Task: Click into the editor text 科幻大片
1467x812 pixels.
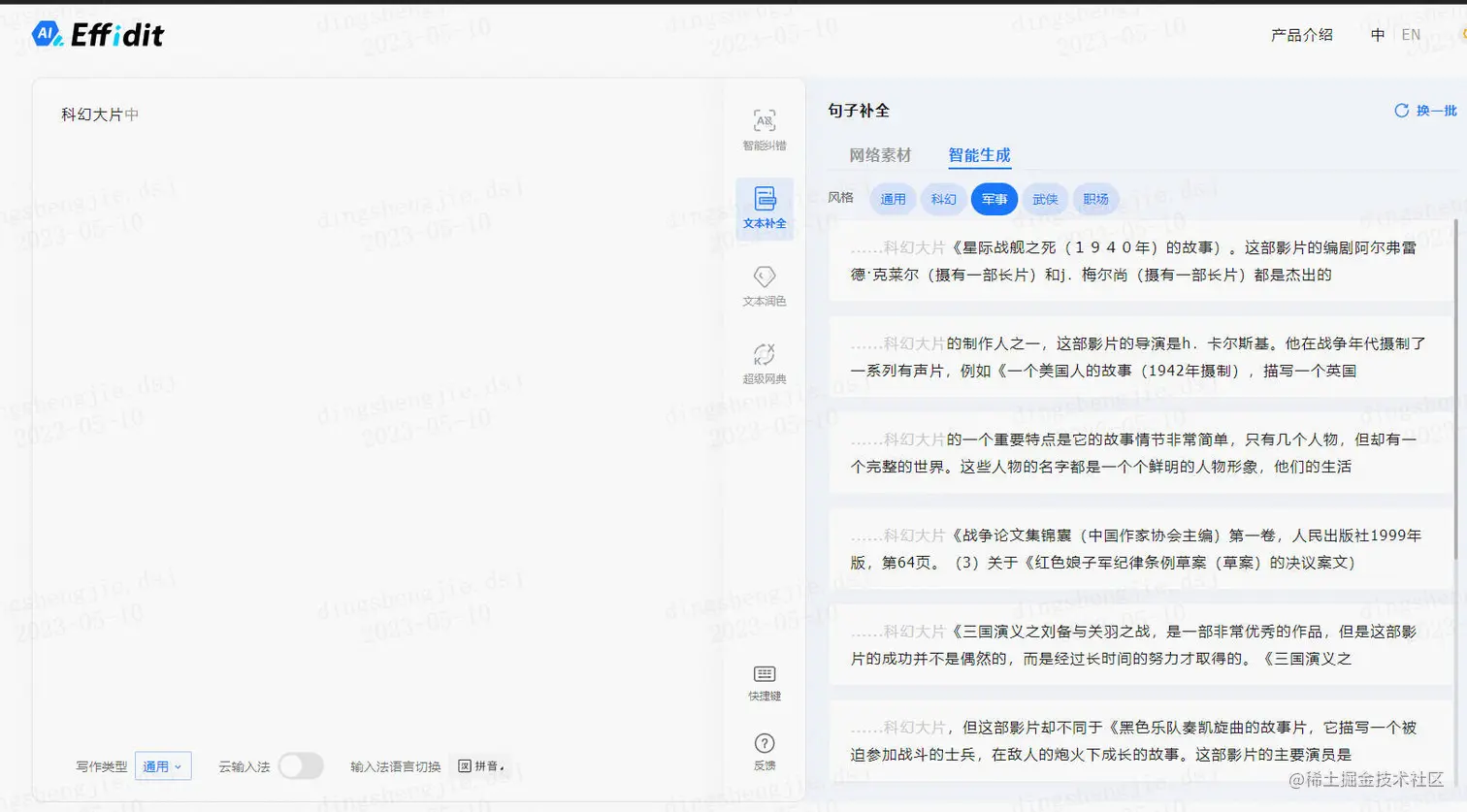Action: [x=92, y=114]
